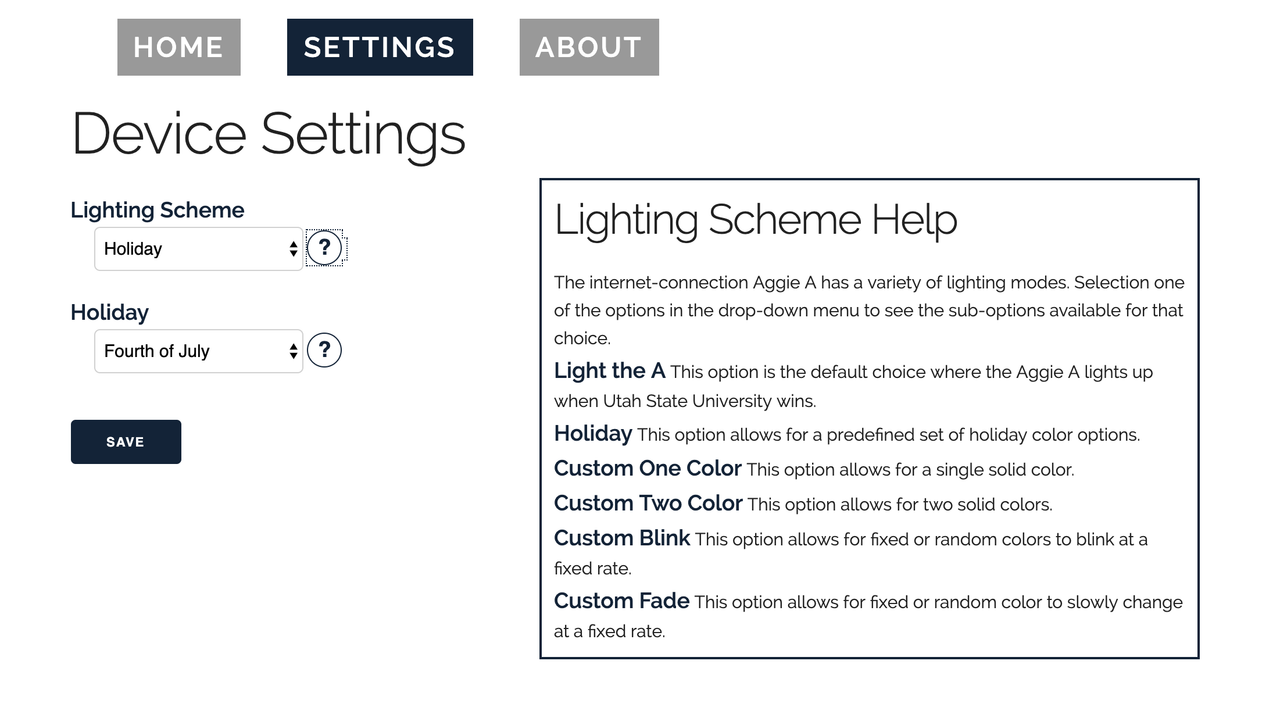
Task: Save the device settings
Action: [x=126, y=442]
